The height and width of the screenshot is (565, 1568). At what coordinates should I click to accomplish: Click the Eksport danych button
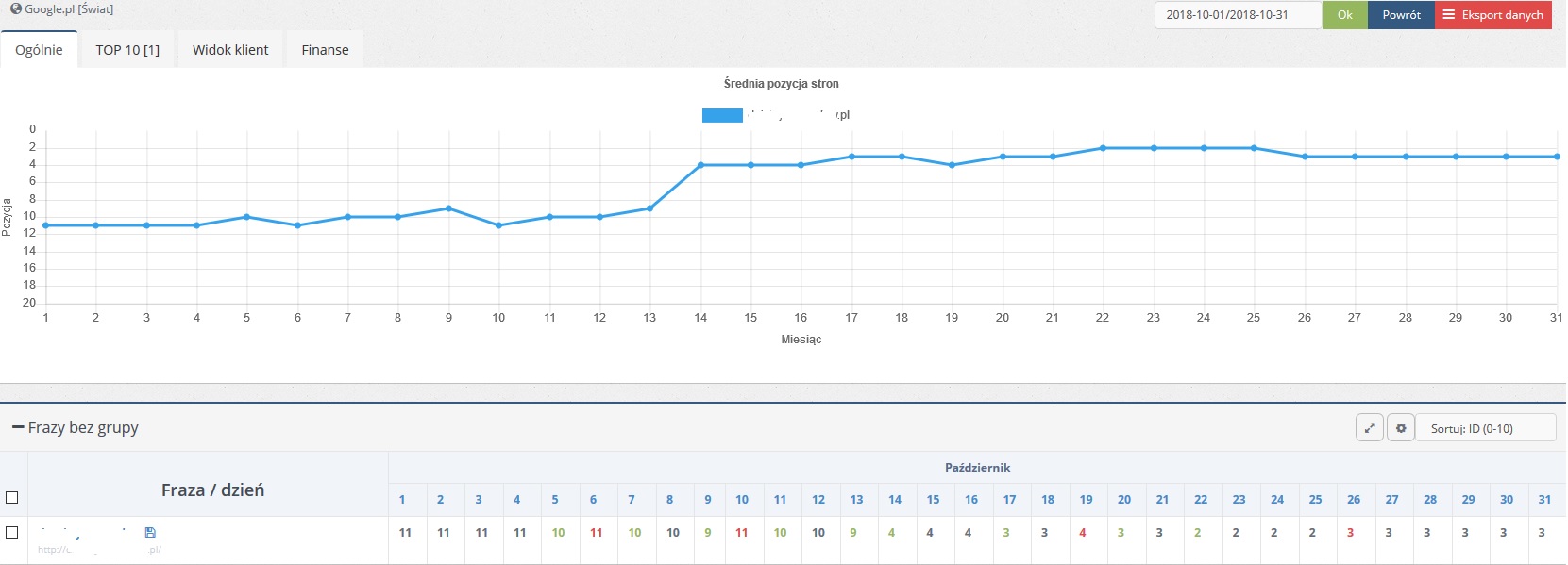click(1493, 15)
